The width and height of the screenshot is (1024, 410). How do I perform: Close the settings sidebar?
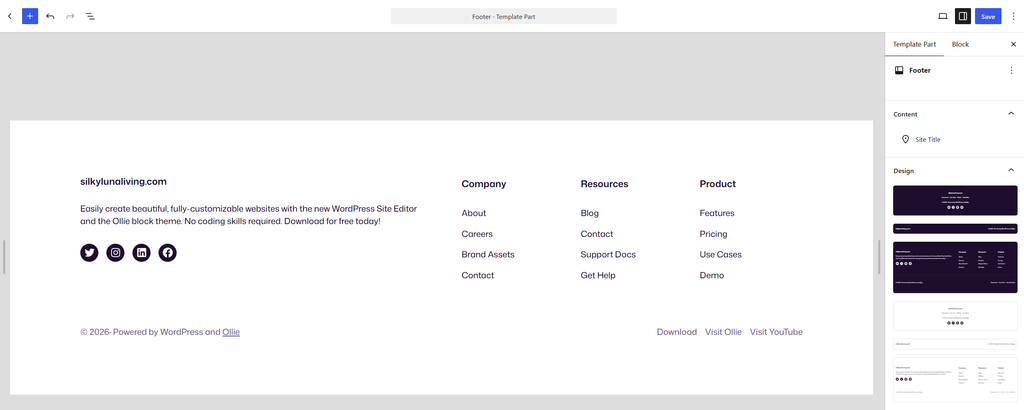tap(1013, 44)
